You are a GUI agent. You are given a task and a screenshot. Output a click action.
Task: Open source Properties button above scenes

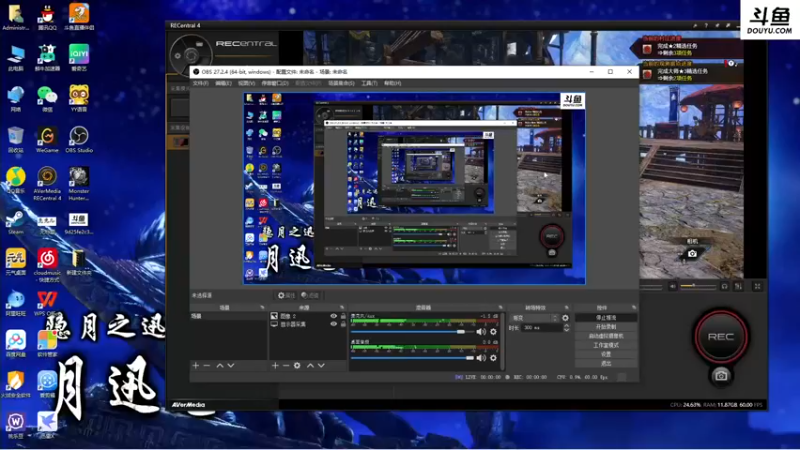[x=286, y=295]
